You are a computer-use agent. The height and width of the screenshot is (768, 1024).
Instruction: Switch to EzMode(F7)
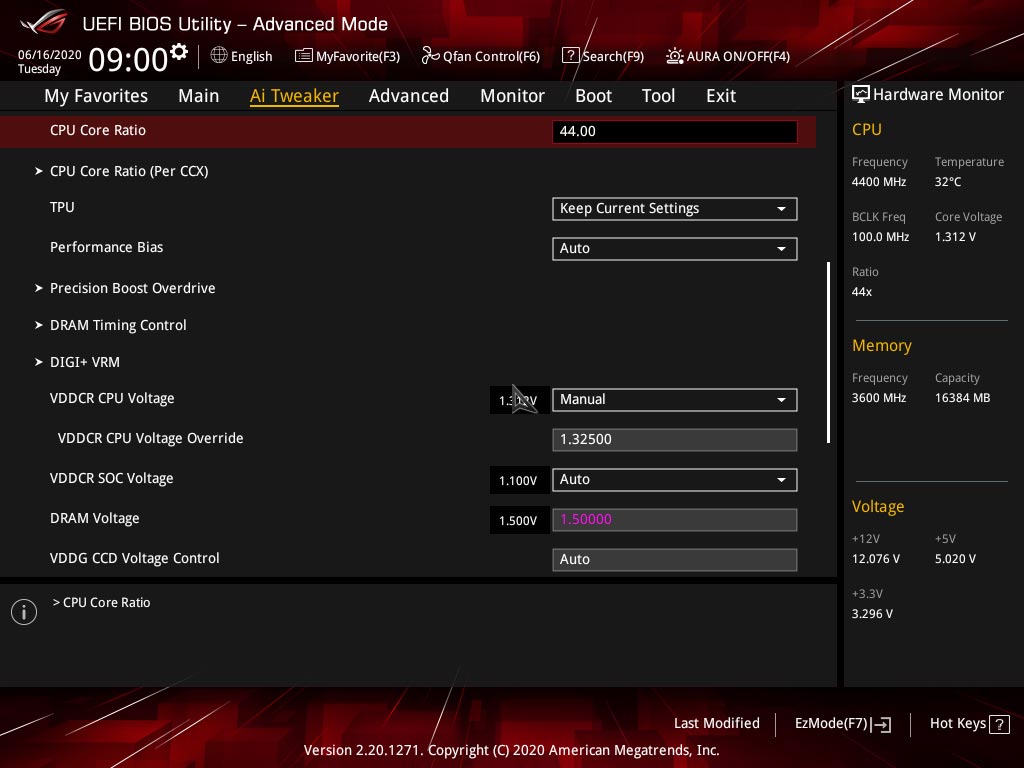pyautogui.click(x=842, y=724)
